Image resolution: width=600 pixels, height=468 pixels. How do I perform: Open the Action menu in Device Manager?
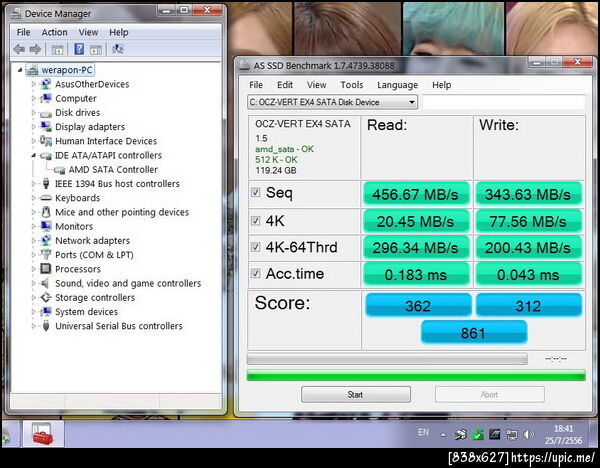54,33
